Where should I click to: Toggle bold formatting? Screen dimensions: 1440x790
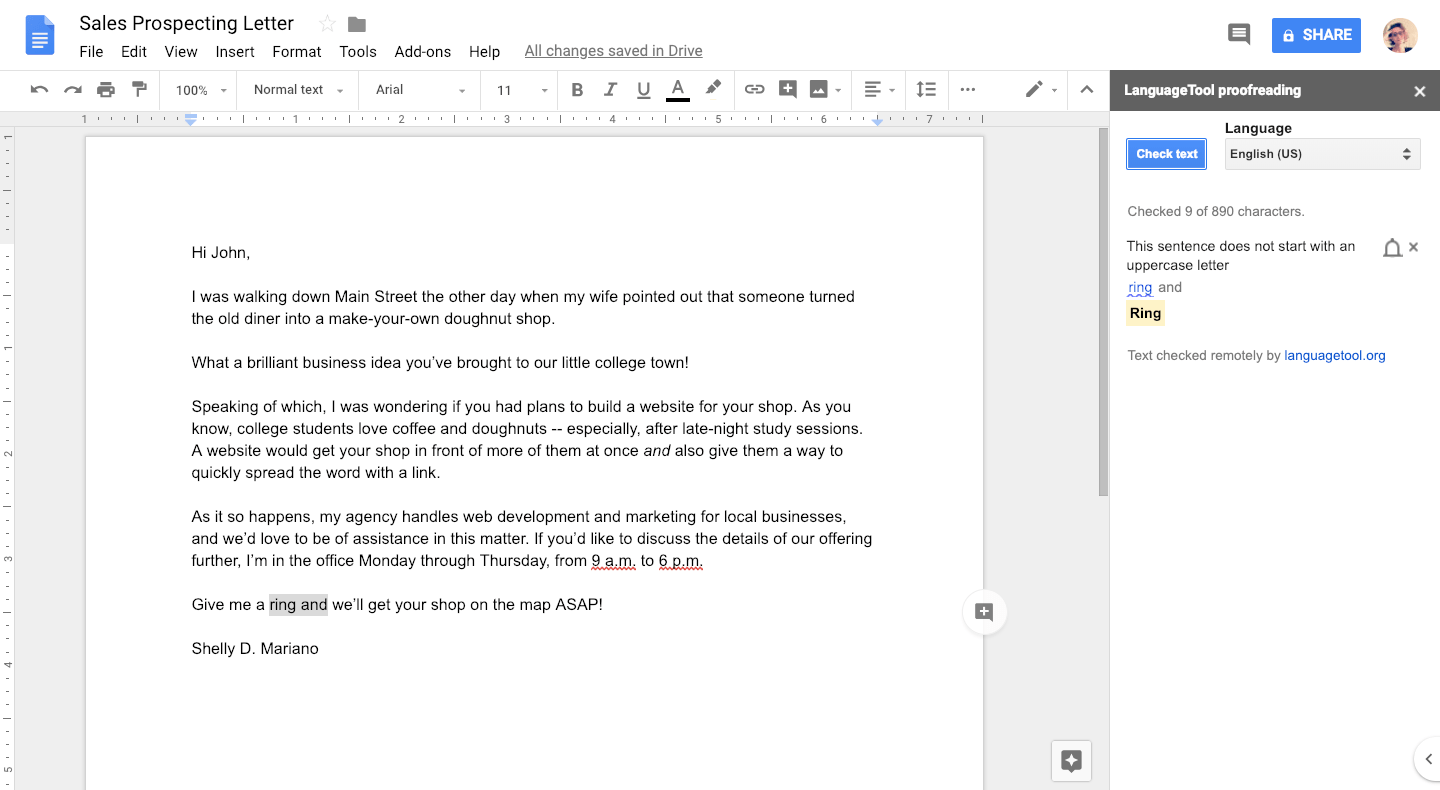tap(577, 90)
